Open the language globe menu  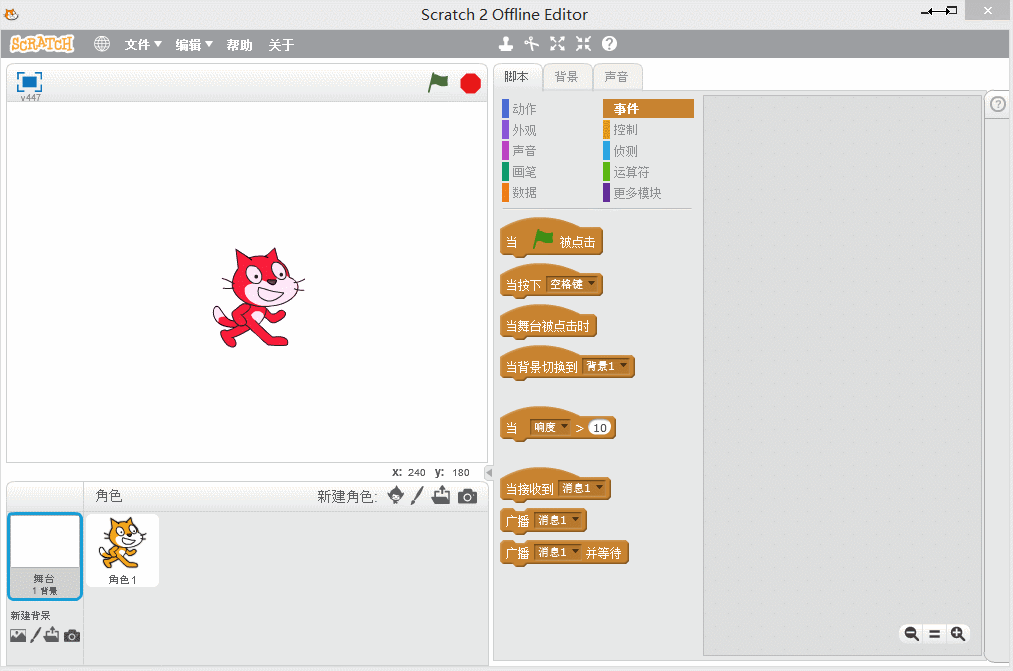pyautogui.click(x=101, y=44)
